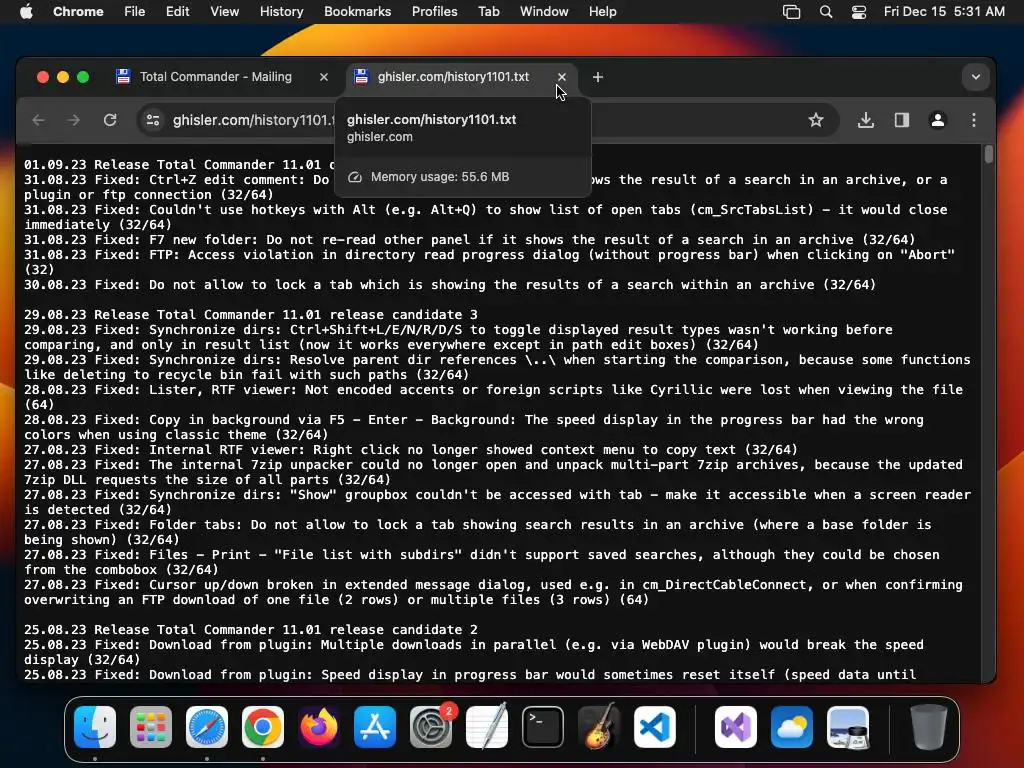Viewport: 1024px width, 768px height.
Task: Open Finder from the Dock
Action: click(x=95, y=727)
